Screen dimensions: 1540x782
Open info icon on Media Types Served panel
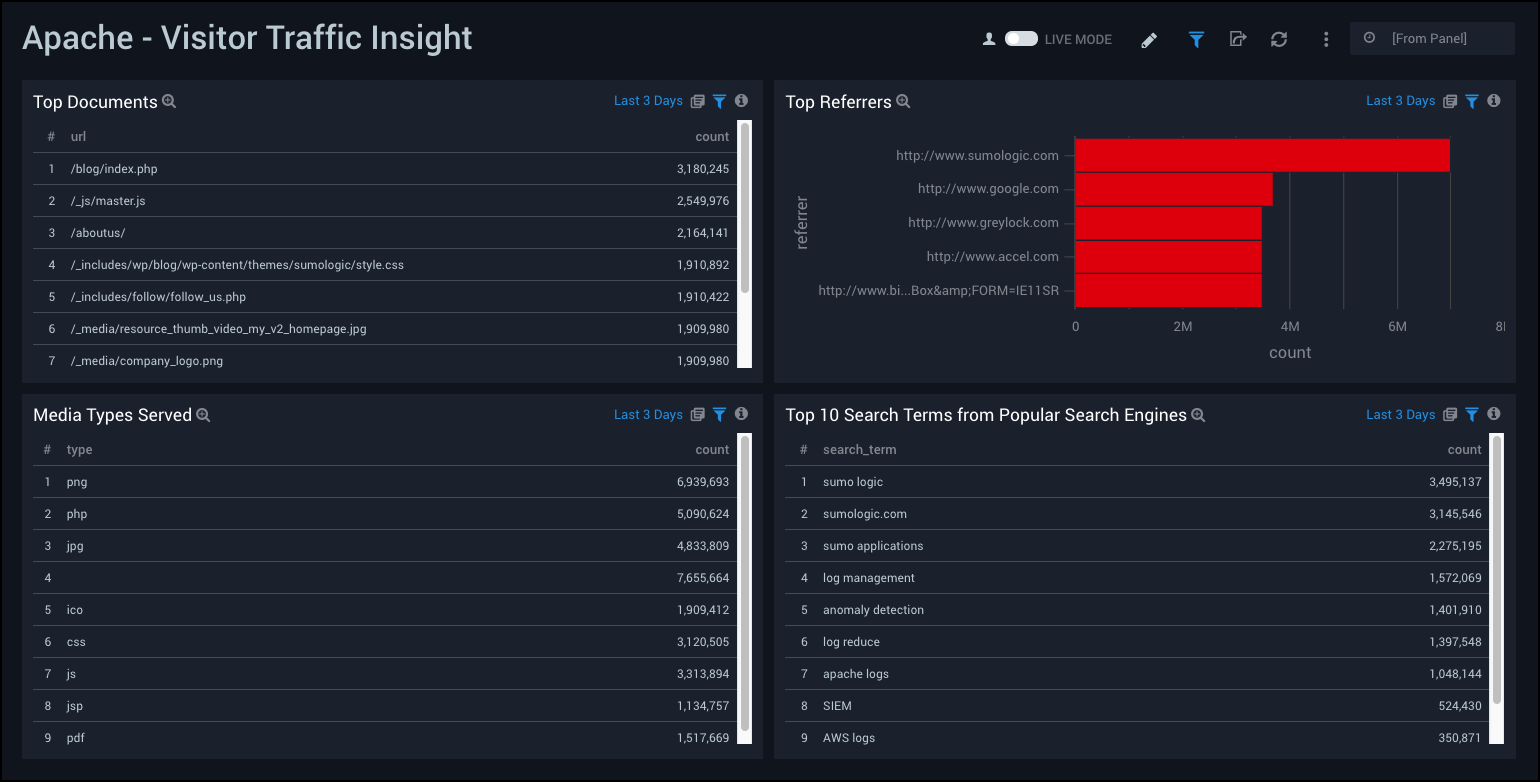tap(741, 414)
